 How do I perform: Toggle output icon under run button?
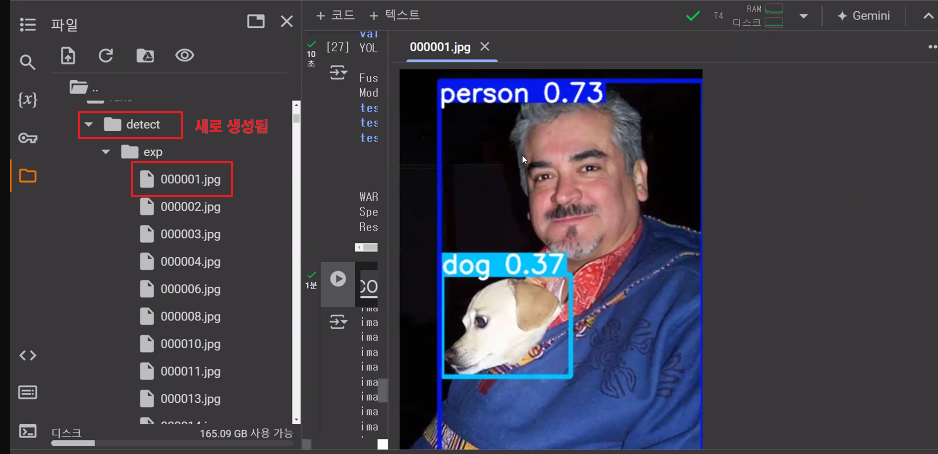[x=339, y=323]
